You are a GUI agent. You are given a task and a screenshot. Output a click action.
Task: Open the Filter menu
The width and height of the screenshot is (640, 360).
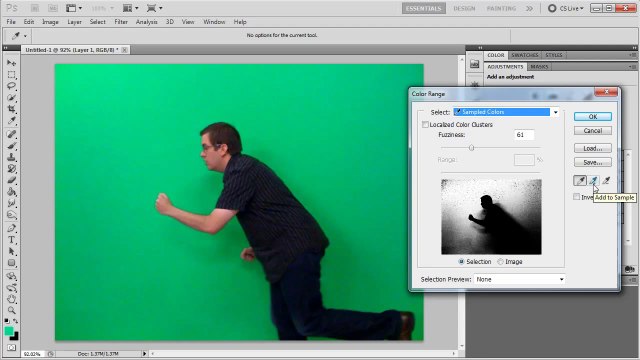pyautogui.click(x=121, y=22)
